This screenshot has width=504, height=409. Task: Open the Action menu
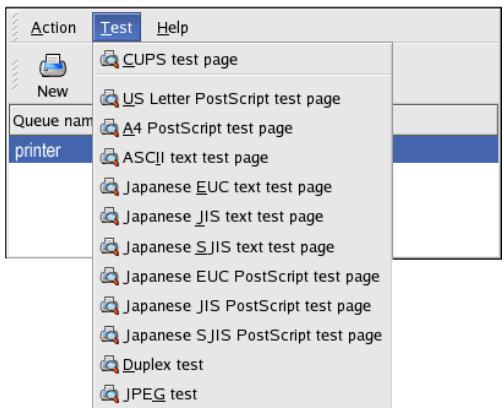coord(53,27)
